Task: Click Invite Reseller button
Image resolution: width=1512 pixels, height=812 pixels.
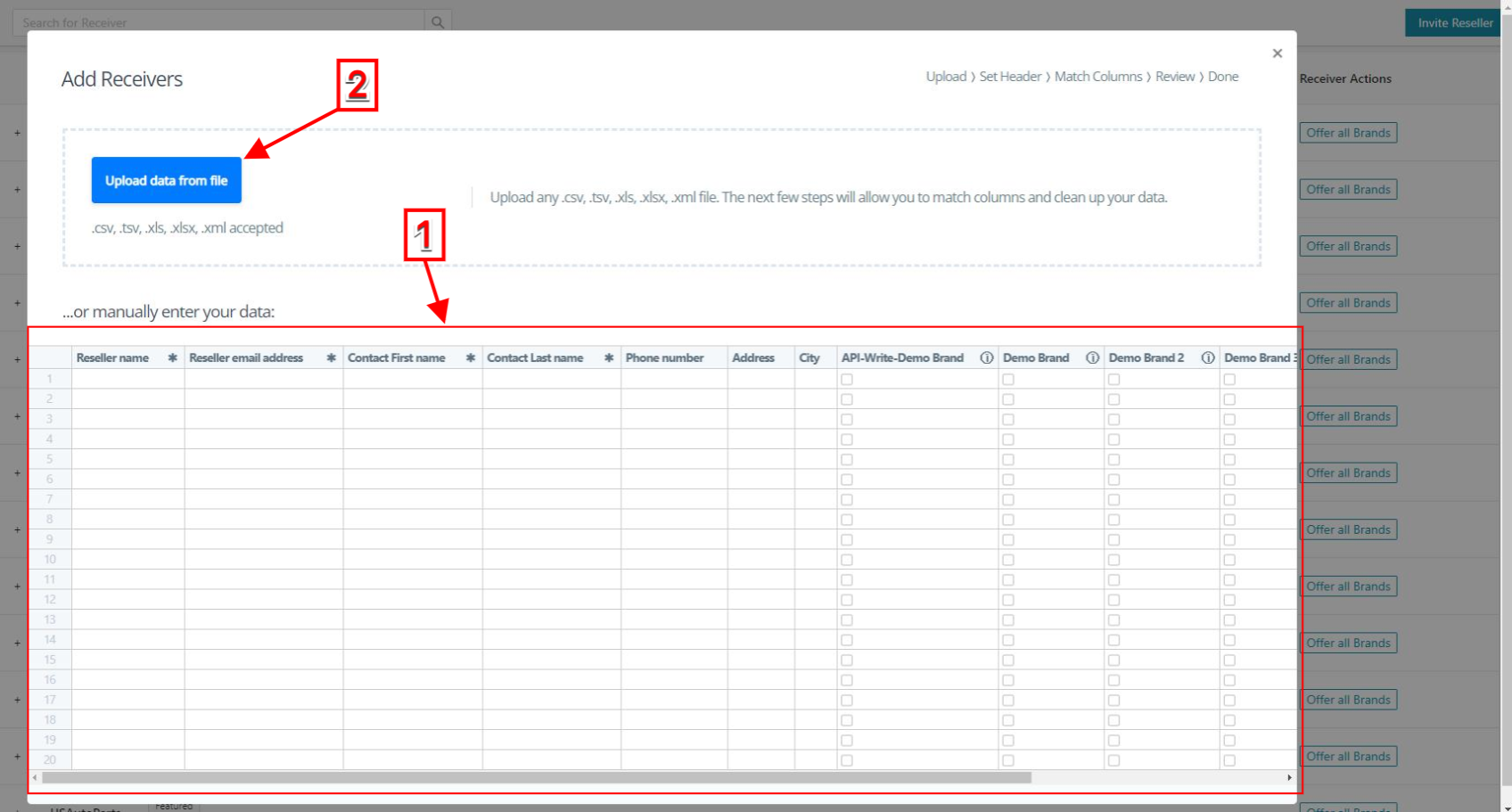Action: coord(1455,22)
